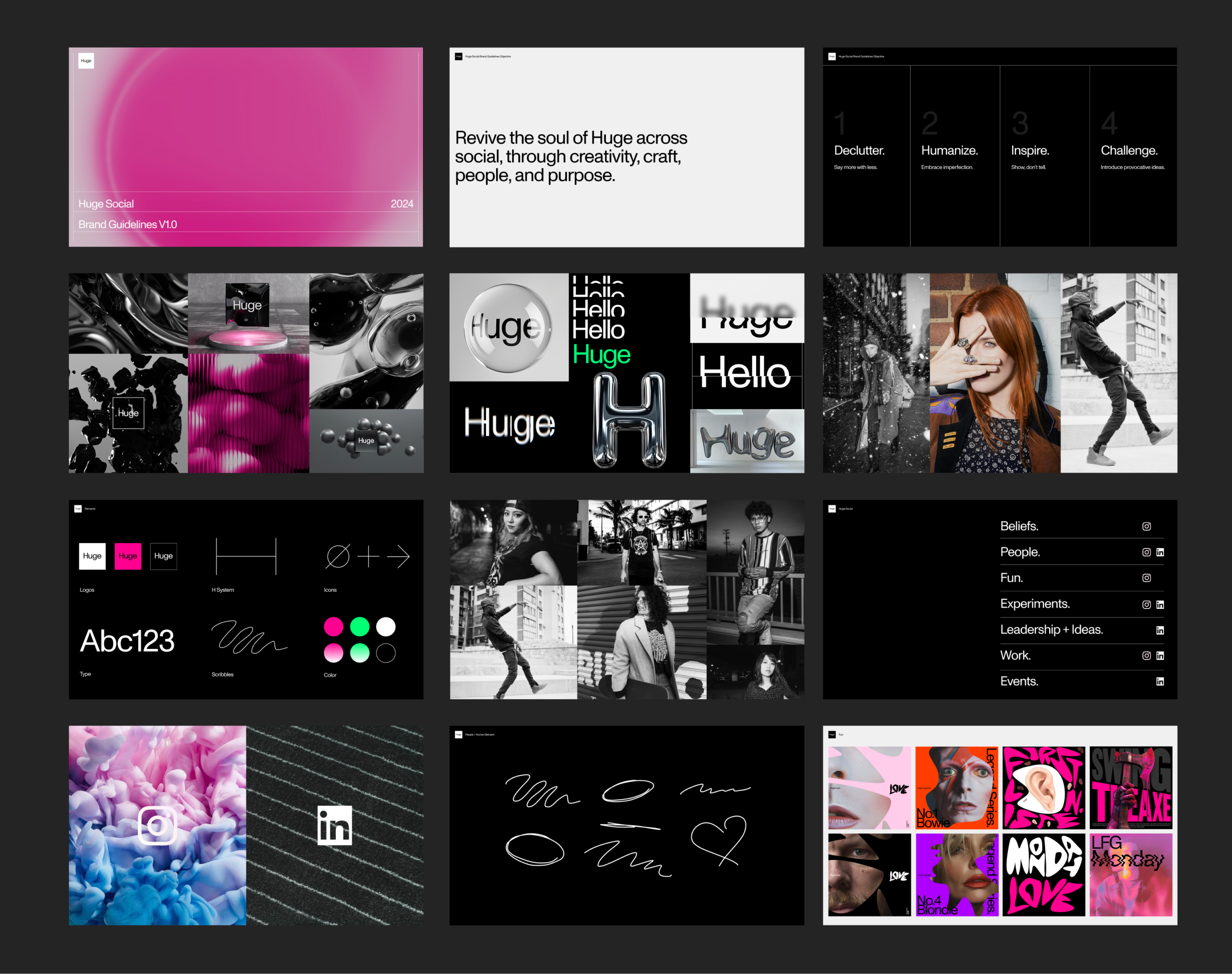Screen dimensions: 1232x974
Task: Select the LinkedIn icon in the Work row
Action: tap(1160, 656)
